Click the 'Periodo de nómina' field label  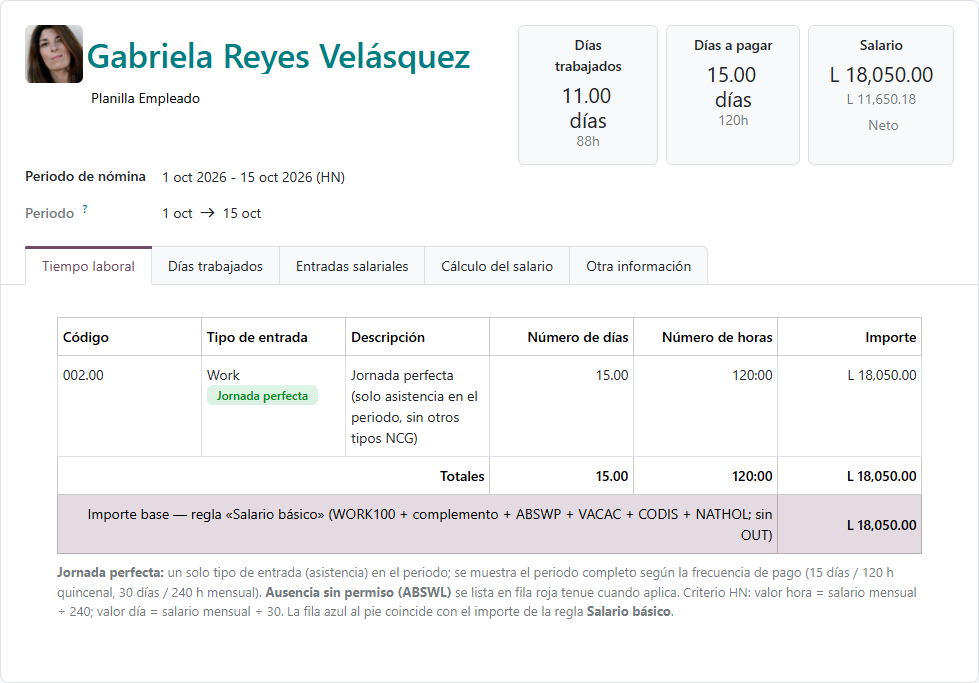(85, 177)
